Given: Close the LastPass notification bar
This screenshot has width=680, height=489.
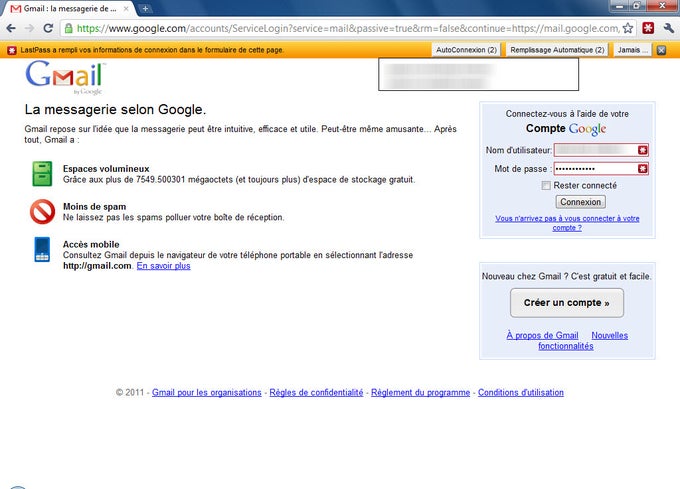Looking at the screenshot, I should (x=661, y=50).
